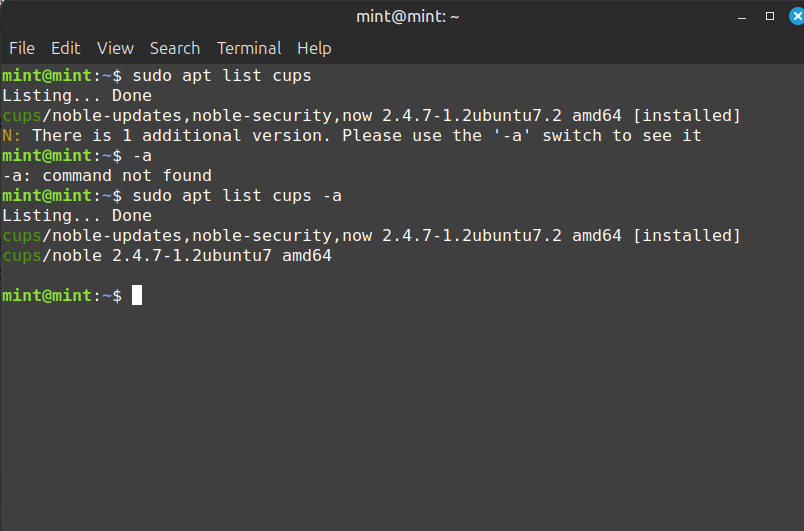Click the 'cups/noble 2.4.7-1.2ubuntu7 amd64' line
This screenshot has height=531, width=804.
click(167, 256)
